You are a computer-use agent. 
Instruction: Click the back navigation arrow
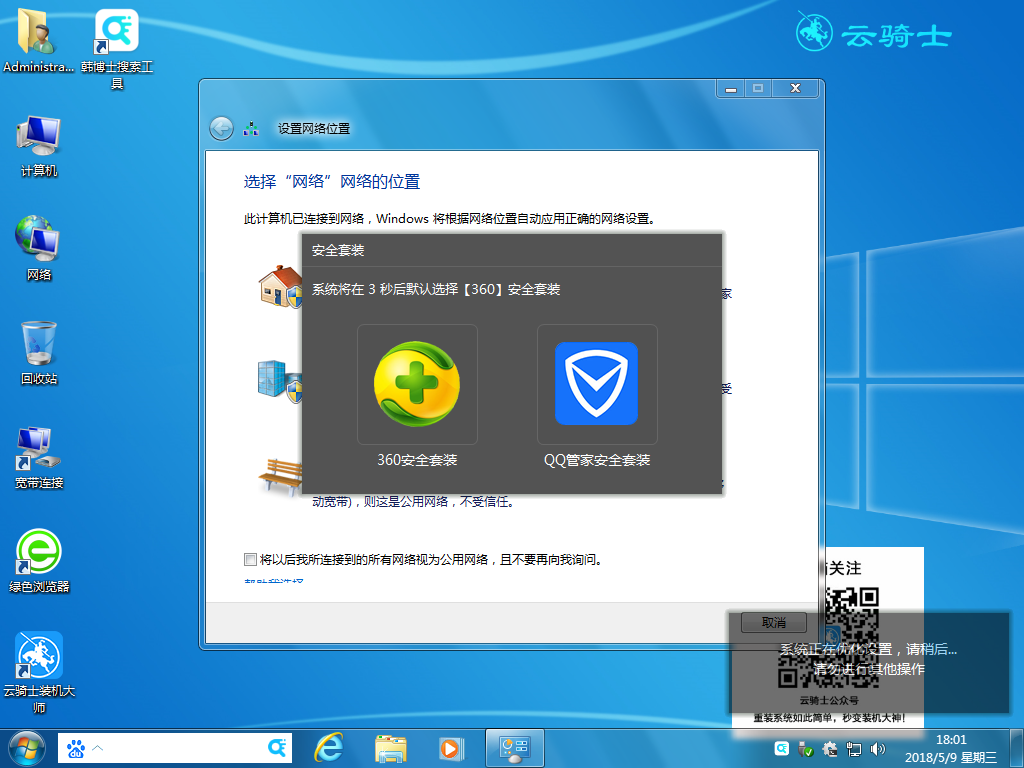[x=221, y=127]
